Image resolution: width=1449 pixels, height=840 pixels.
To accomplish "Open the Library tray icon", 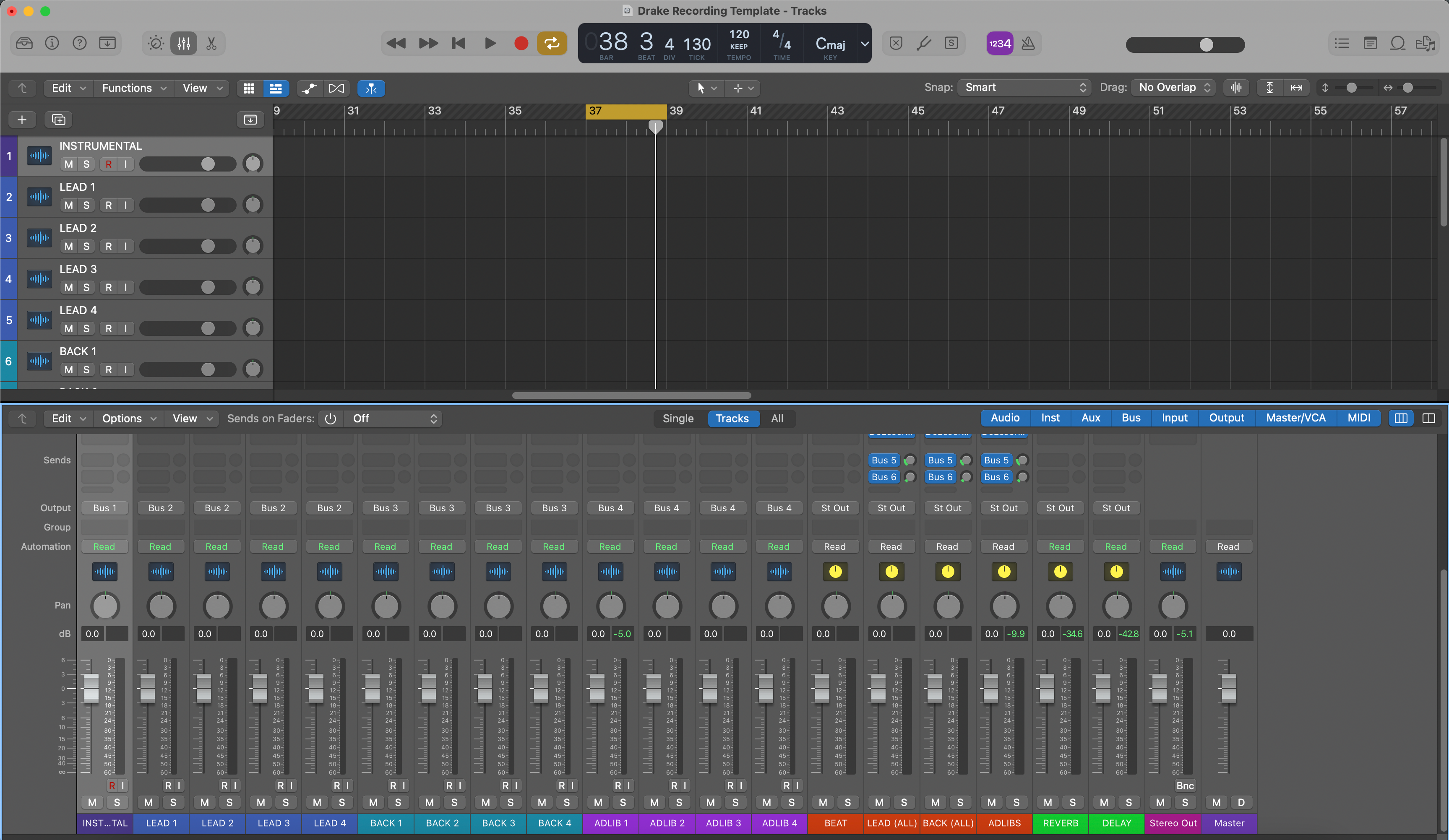I will click(x=24, y=44).
